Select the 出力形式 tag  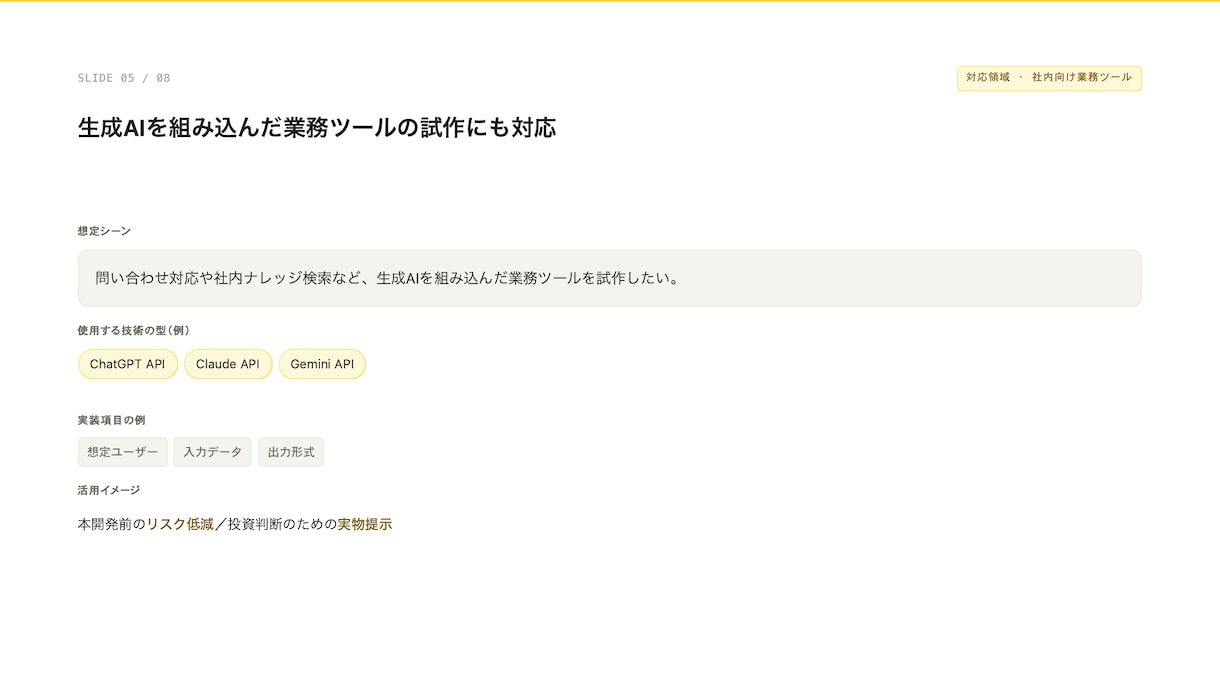tap(291, 452)
